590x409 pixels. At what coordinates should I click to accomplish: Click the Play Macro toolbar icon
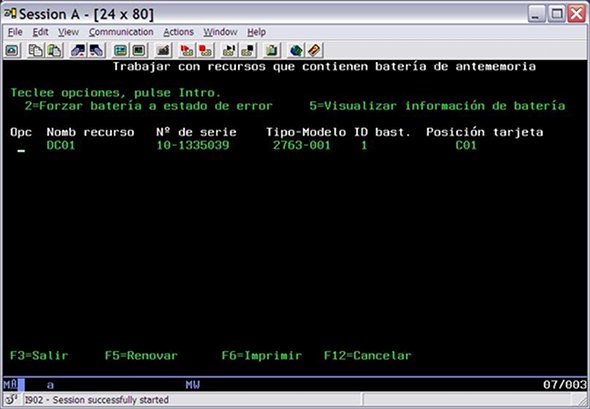pyautogui.click(x=229, y=50)
